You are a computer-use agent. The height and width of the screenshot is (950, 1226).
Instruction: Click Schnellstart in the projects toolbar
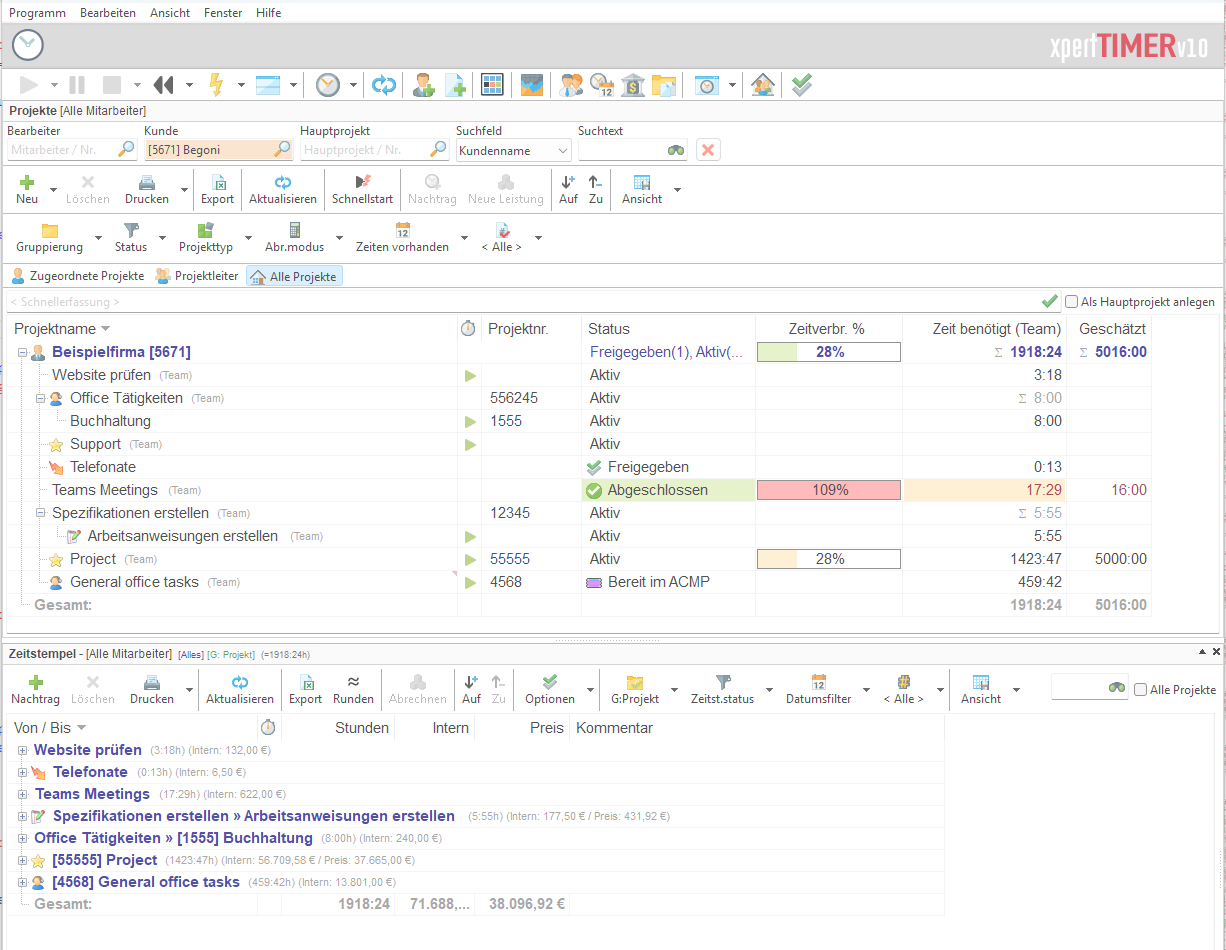pyautogui.click(x=362, y=189)
